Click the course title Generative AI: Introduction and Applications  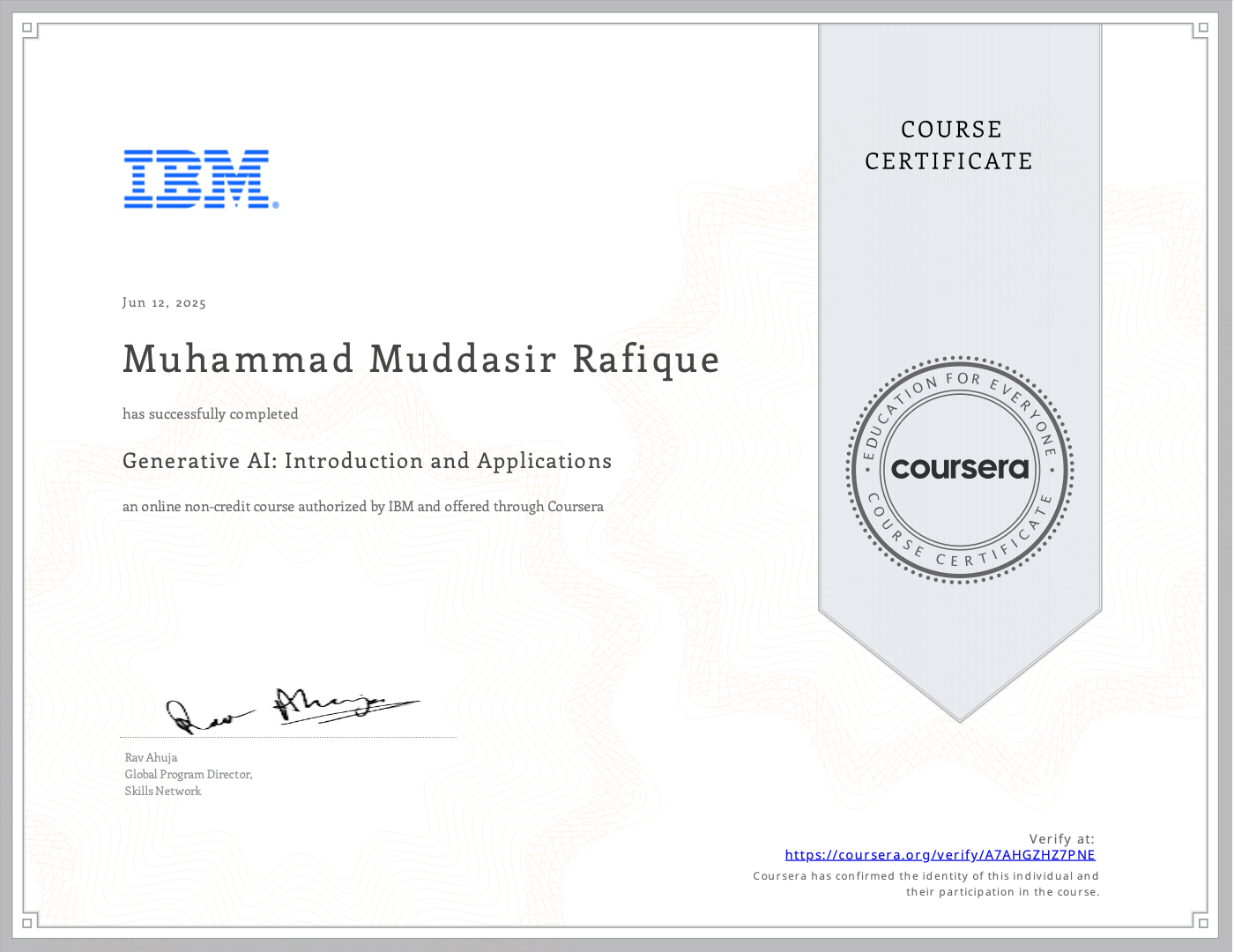tap(367, 461)
